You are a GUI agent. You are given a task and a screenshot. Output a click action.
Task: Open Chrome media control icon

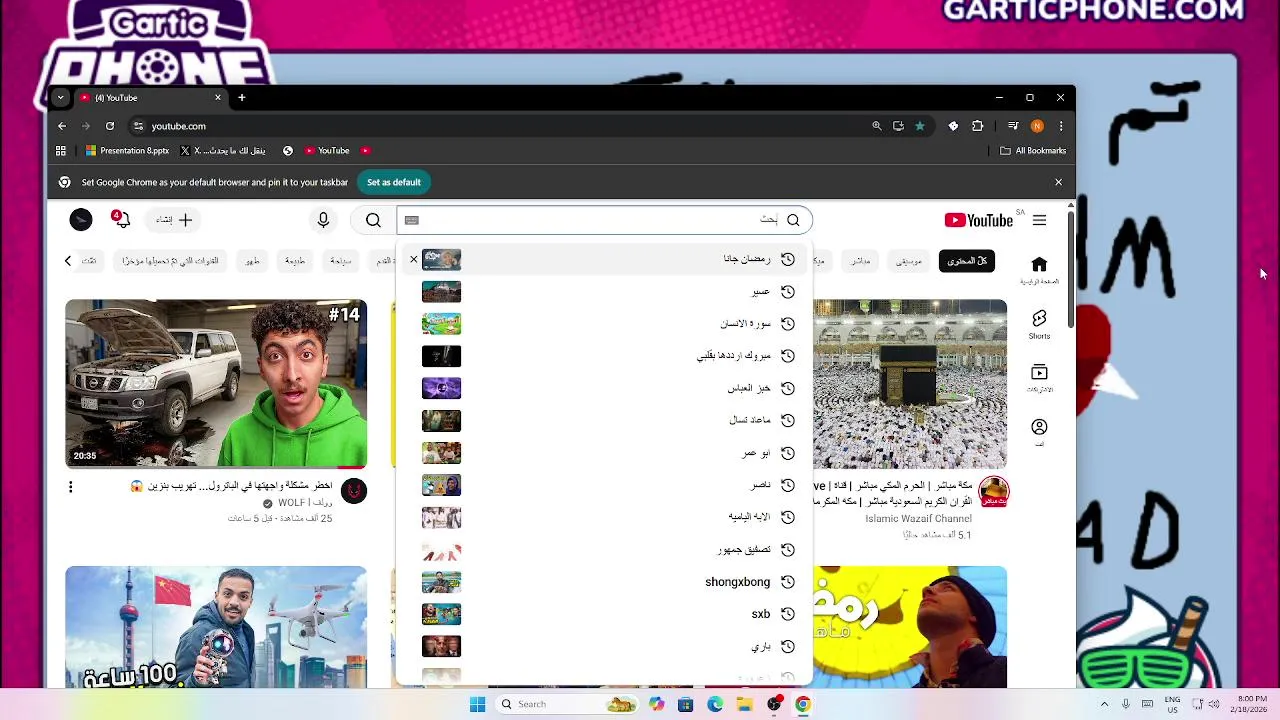(1013, 126)
